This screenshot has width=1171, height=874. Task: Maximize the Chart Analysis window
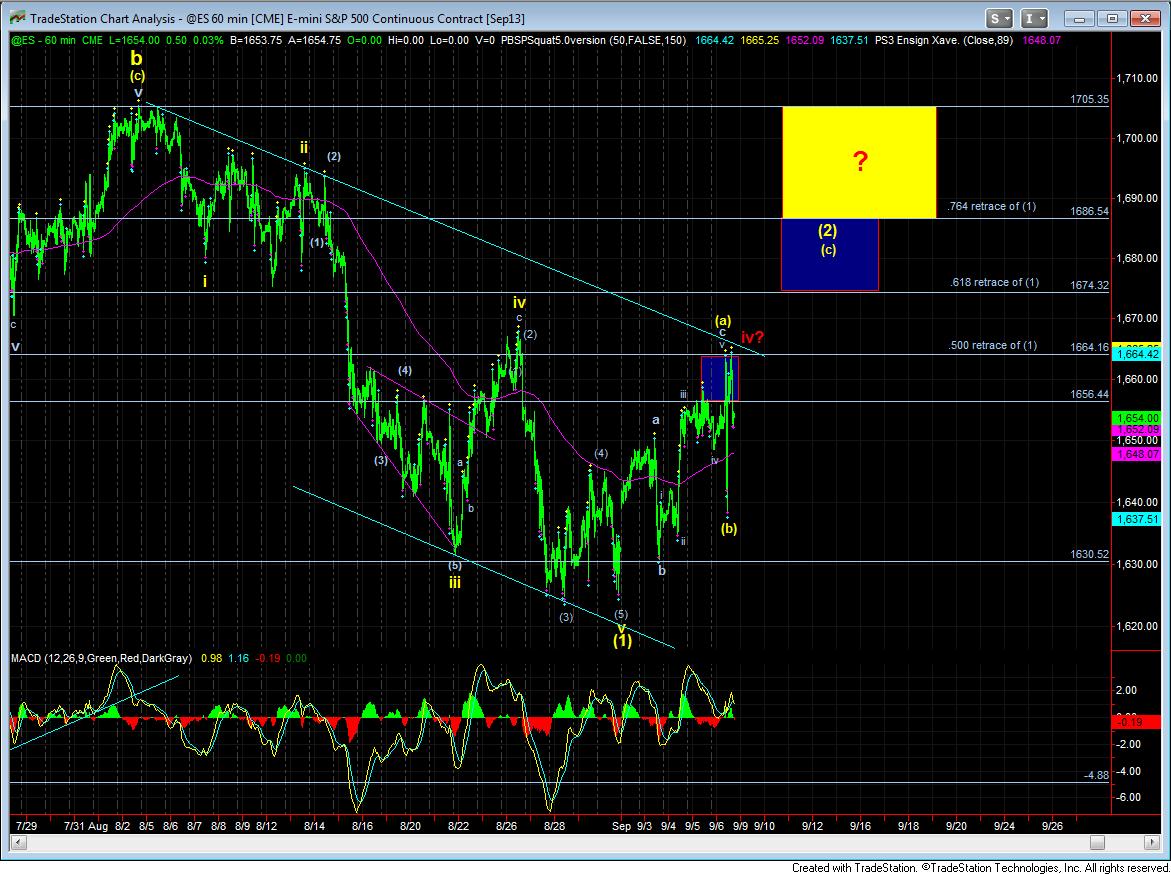(1113, 18)
